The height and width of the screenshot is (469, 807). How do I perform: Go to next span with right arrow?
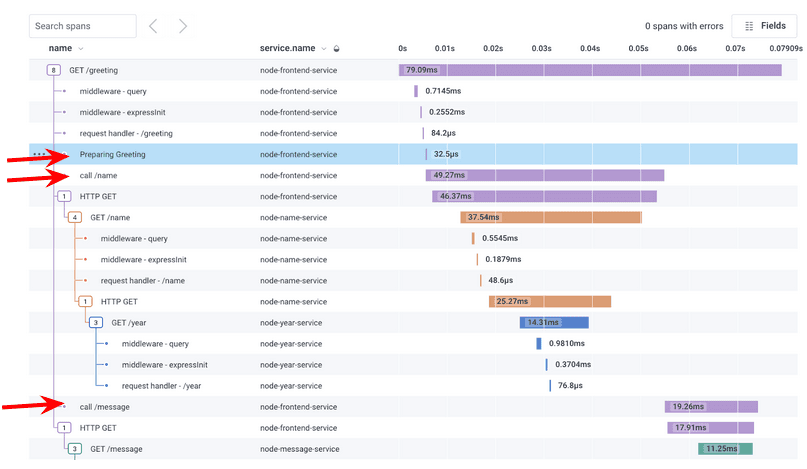pyautogui.click(x=182, y=26)
